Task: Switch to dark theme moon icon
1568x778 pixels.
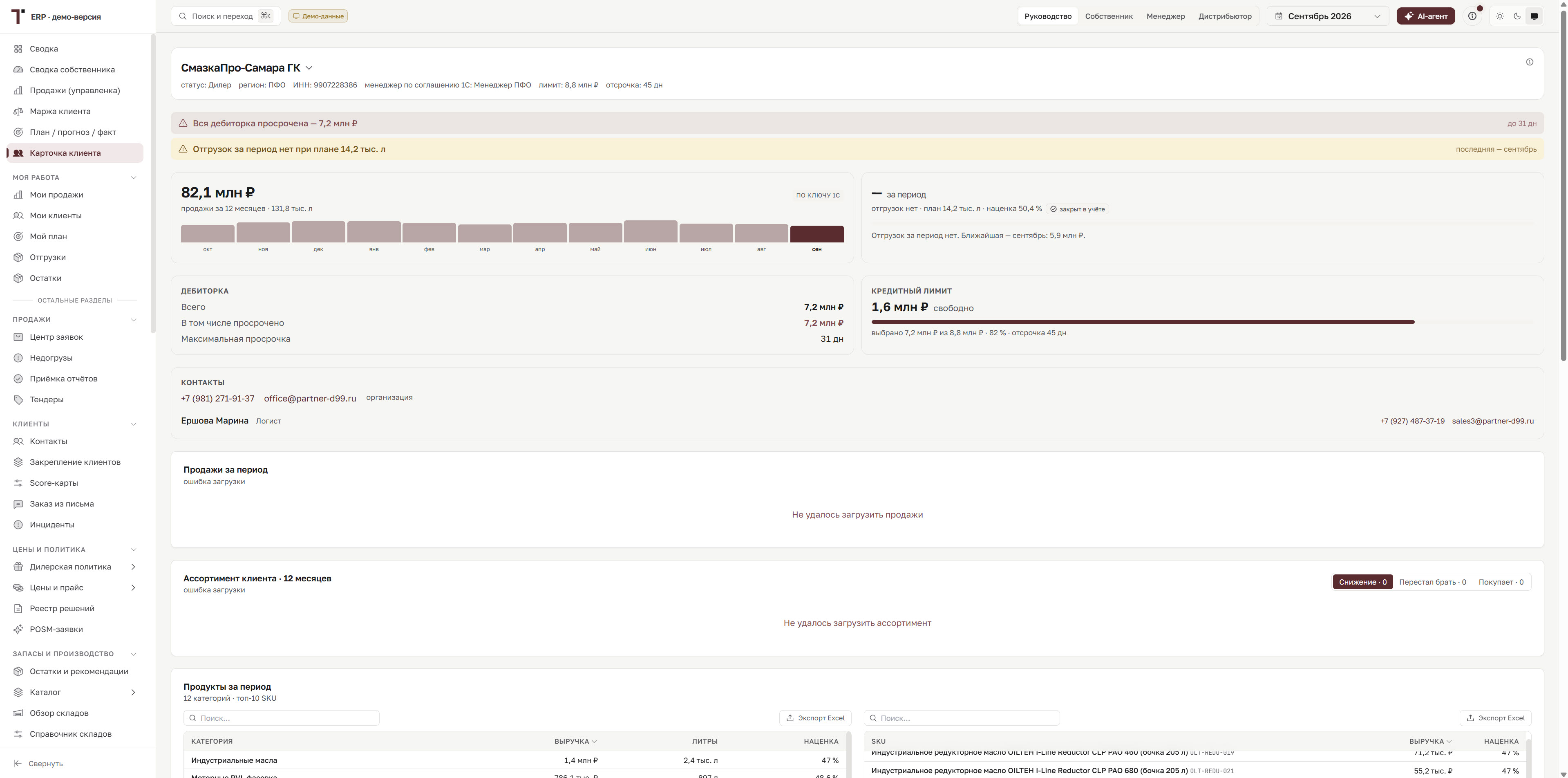Action: [1517, 16]
